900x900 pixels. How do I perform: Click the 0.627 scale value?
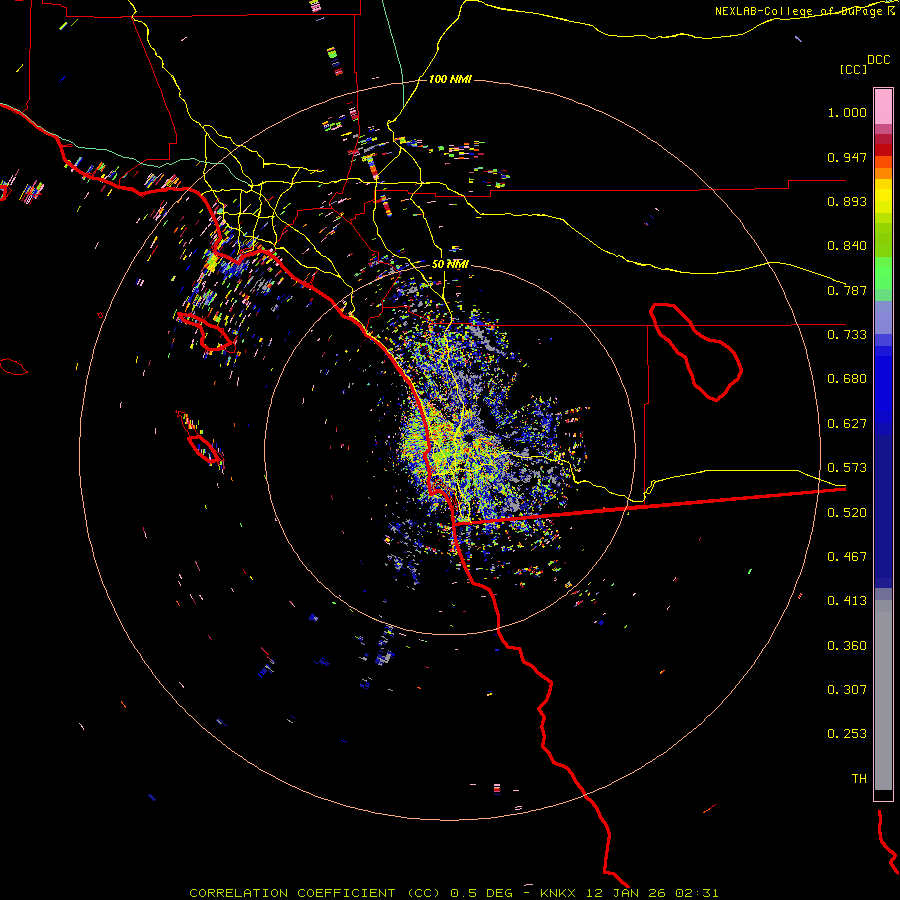pyautogui.click(x=847, y=424)
